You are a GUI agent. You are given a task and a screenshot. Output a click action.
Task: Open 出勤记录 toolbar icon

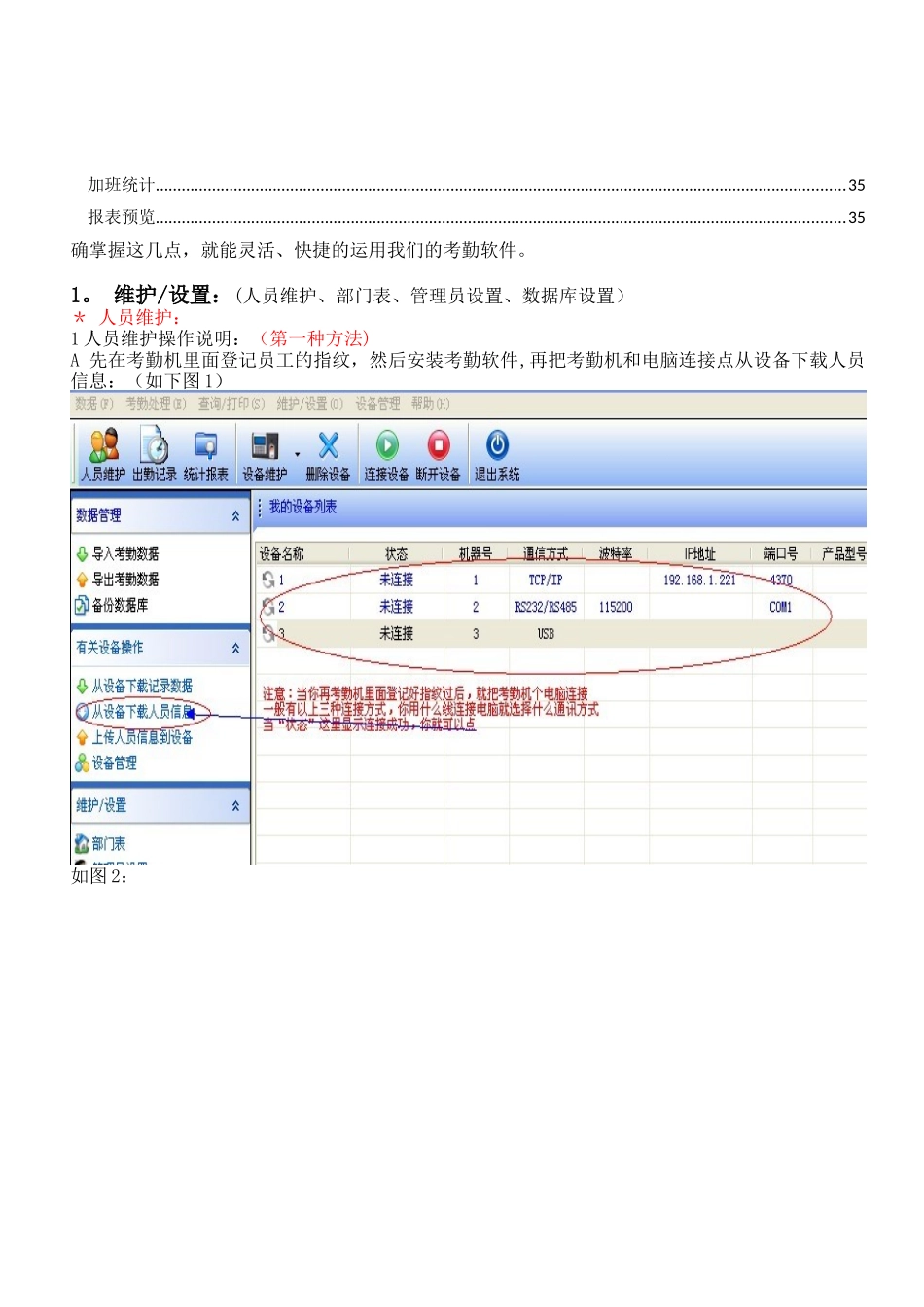pyautogui.click(x=155, y=455)
